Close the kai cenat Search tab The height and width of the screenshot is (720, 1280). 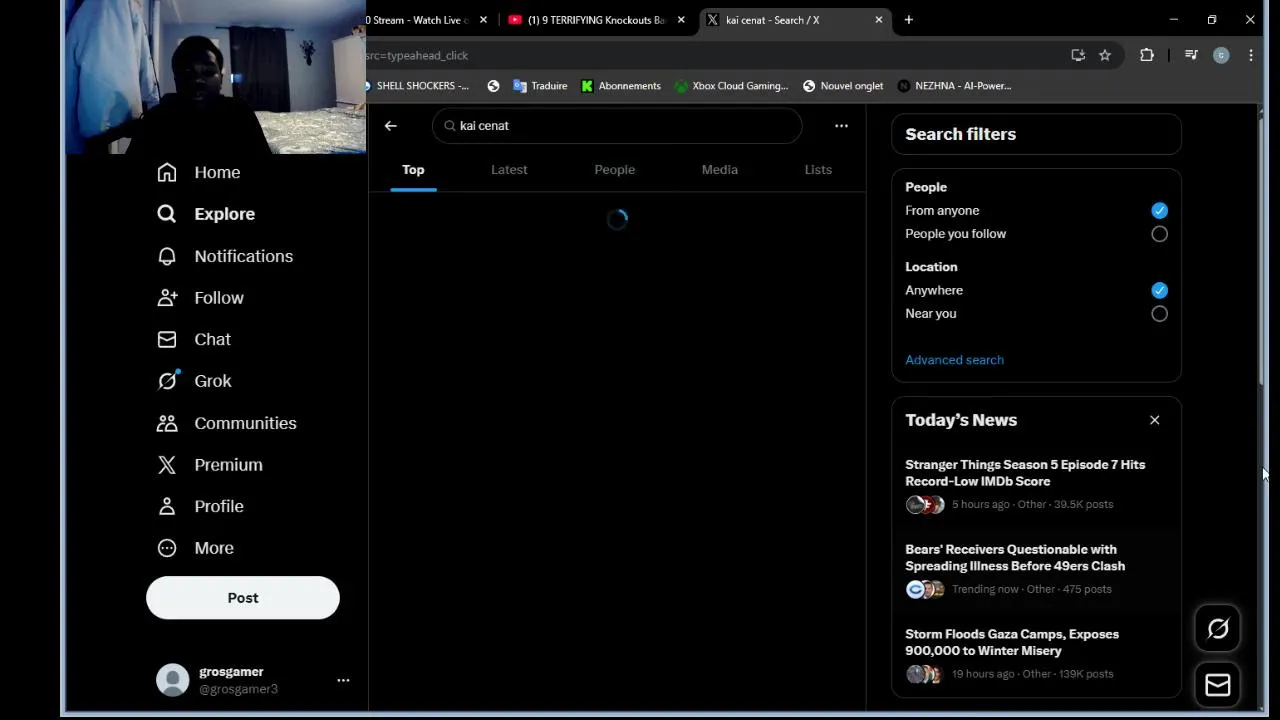(x=879, y=20)
